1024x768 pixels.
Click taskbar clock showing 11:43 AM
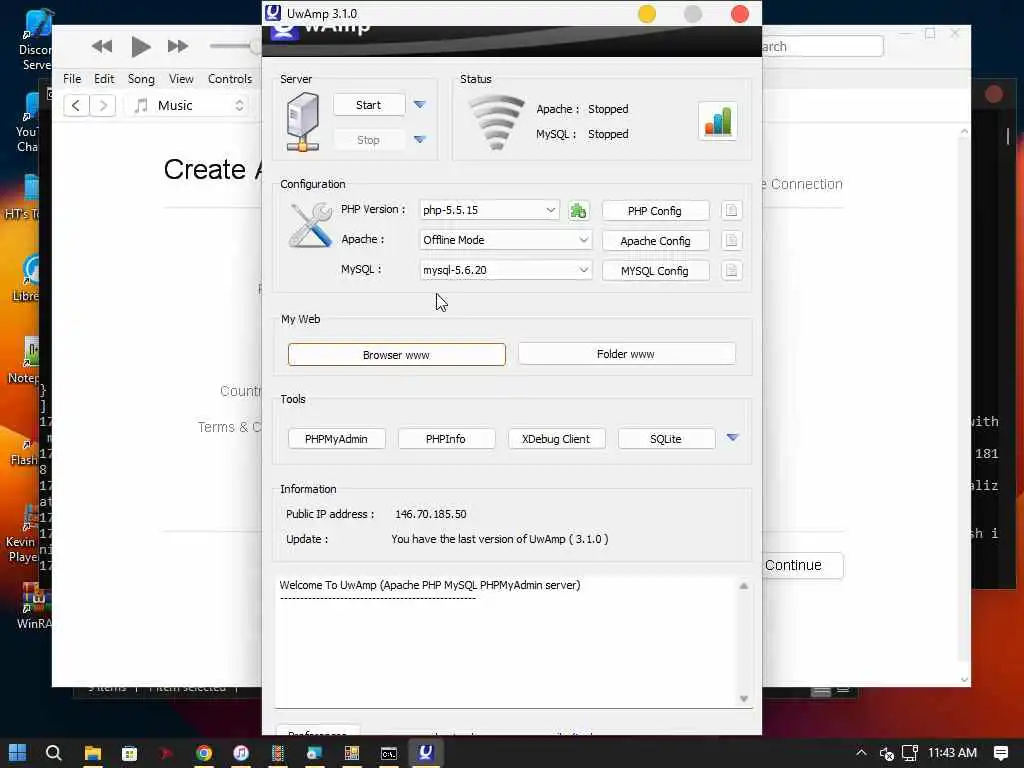coord(952,753)
